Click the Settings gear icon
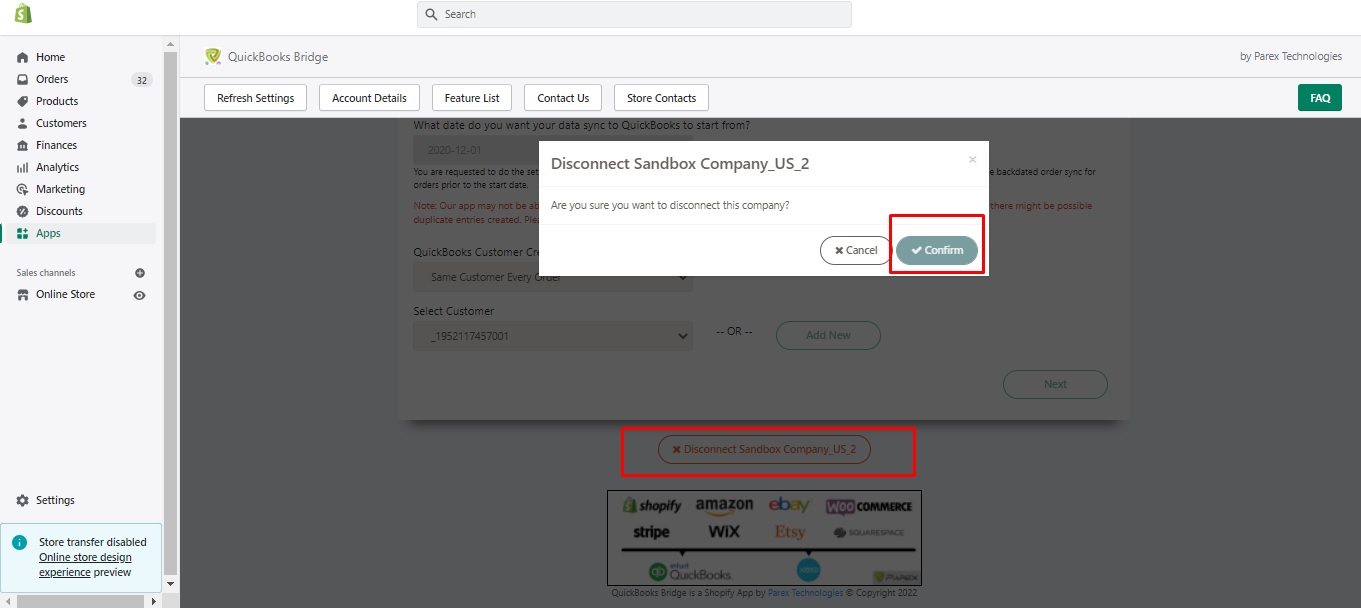1361x610 pixels. coord(23,500)
